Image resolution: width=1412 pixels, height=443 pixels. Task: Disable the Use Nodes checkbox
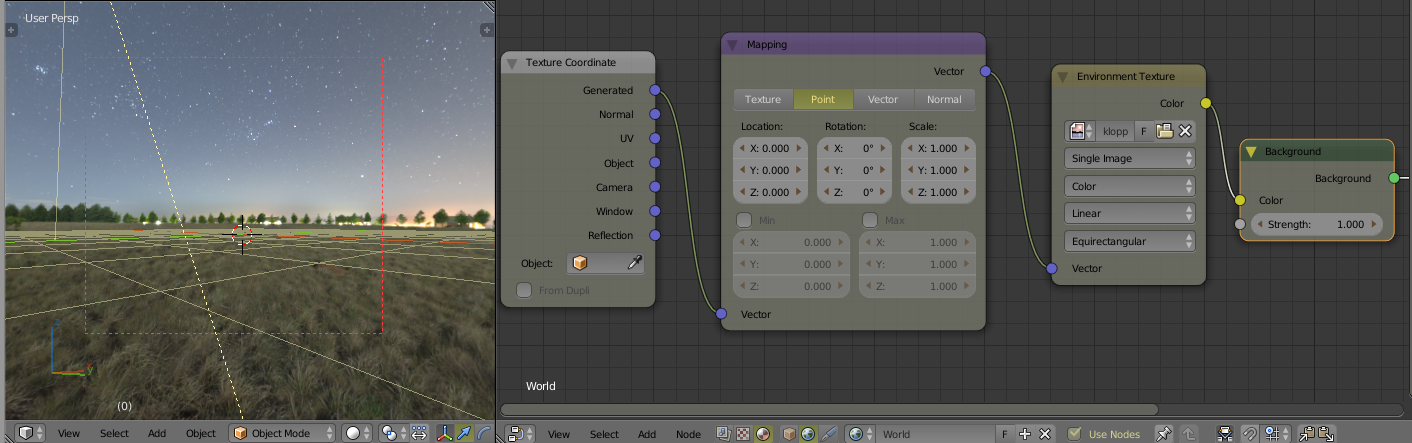[x=1074, y=434]
